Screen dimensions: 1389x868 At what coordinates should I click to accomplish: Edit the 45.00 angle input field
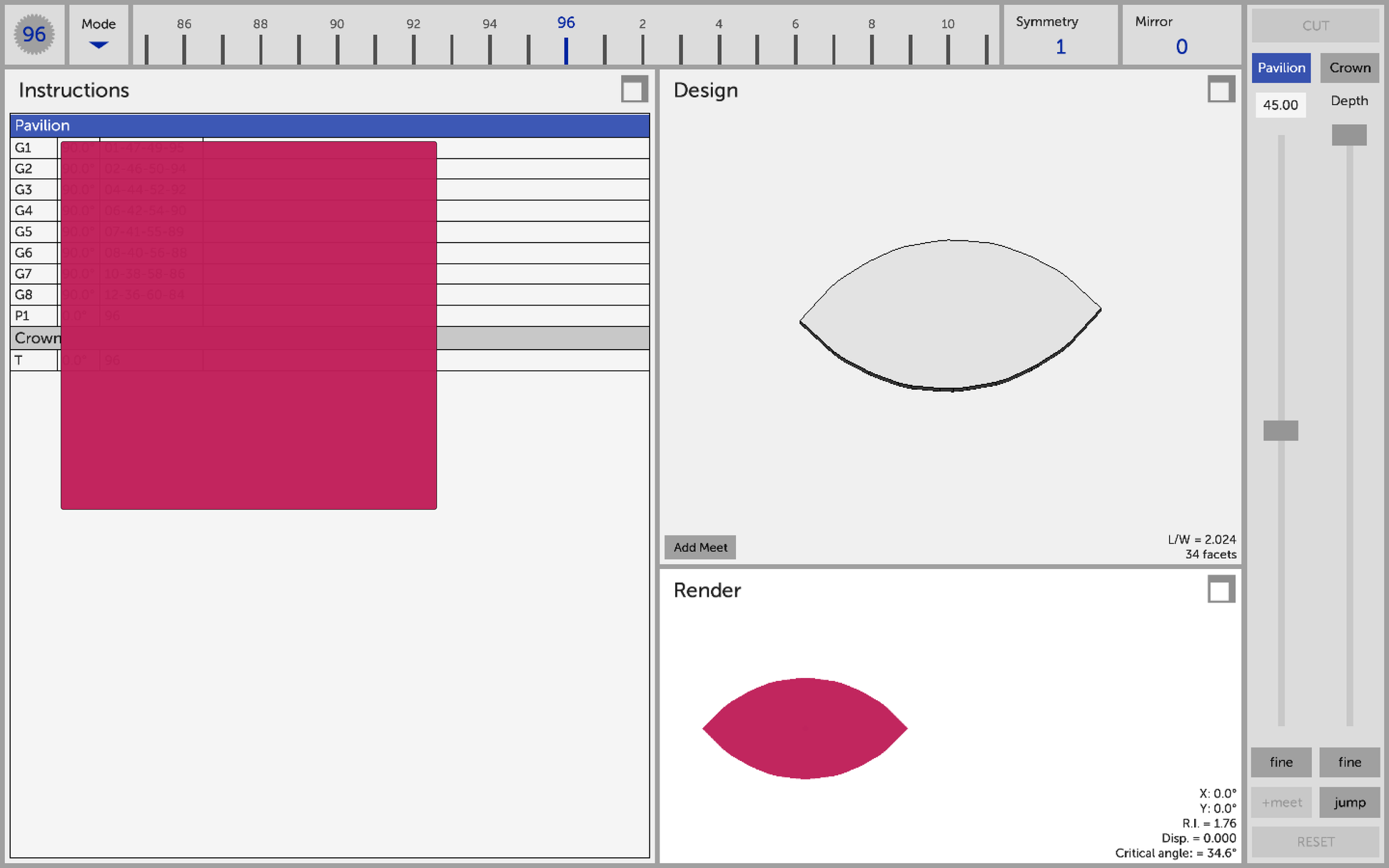1281,105
